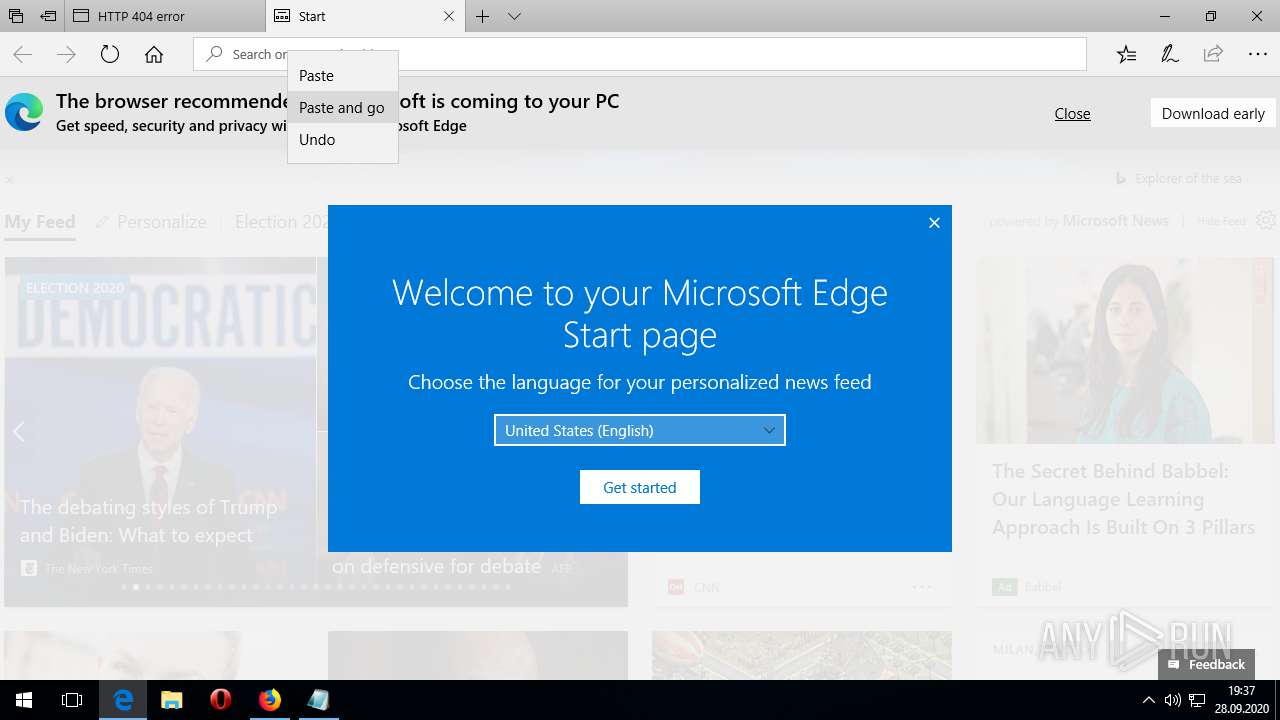Image resolution: width=1280 pixels, height=720 pixels.
Task: Open the United States (English) language dropdown
Action: [x=640, y=430]
